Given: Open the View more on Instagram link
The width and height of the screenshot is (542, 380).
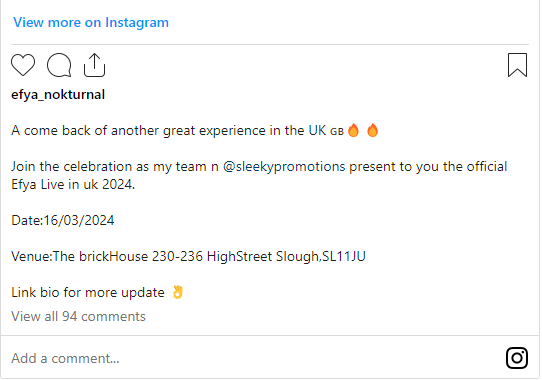Looking at the screenshot, I should [x=91, y=22].
